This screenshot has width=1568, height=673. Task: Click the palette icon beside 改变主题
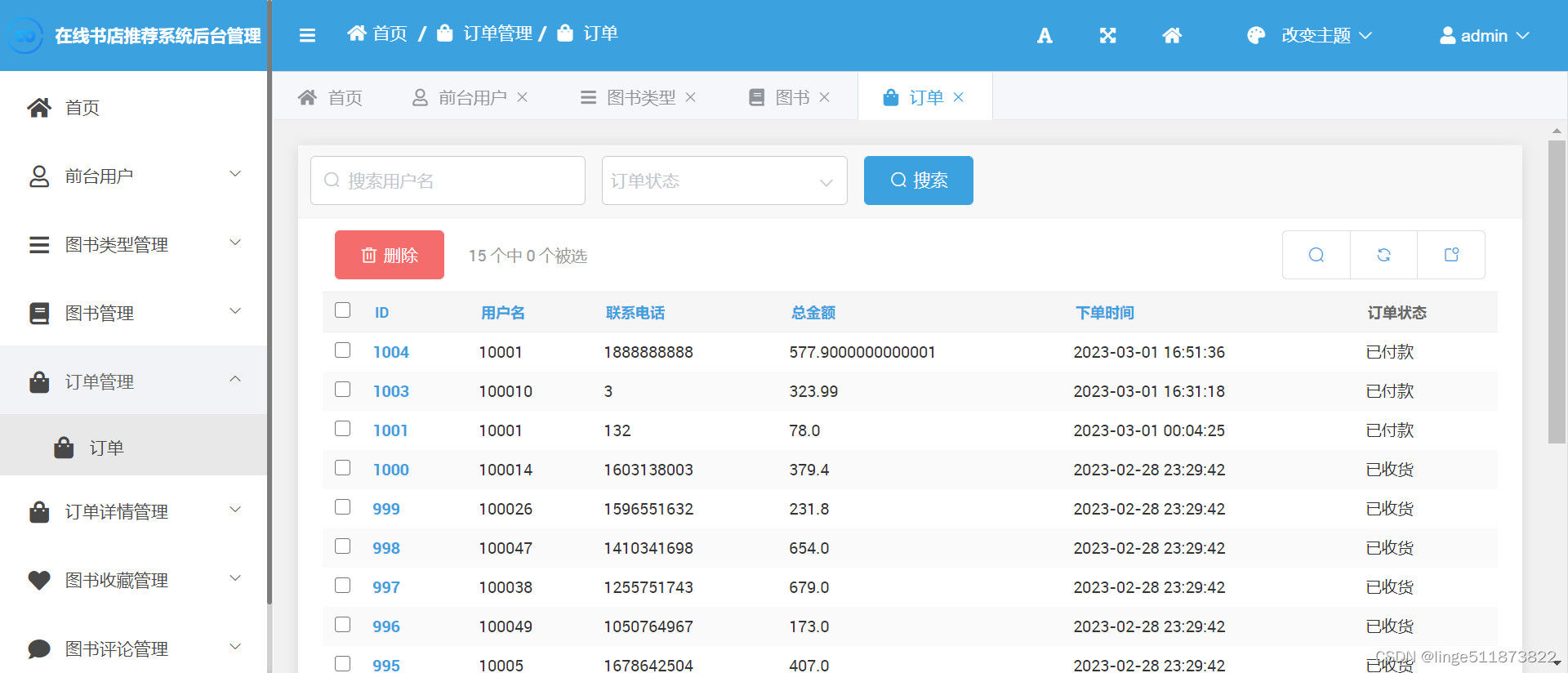[1256, 35]
